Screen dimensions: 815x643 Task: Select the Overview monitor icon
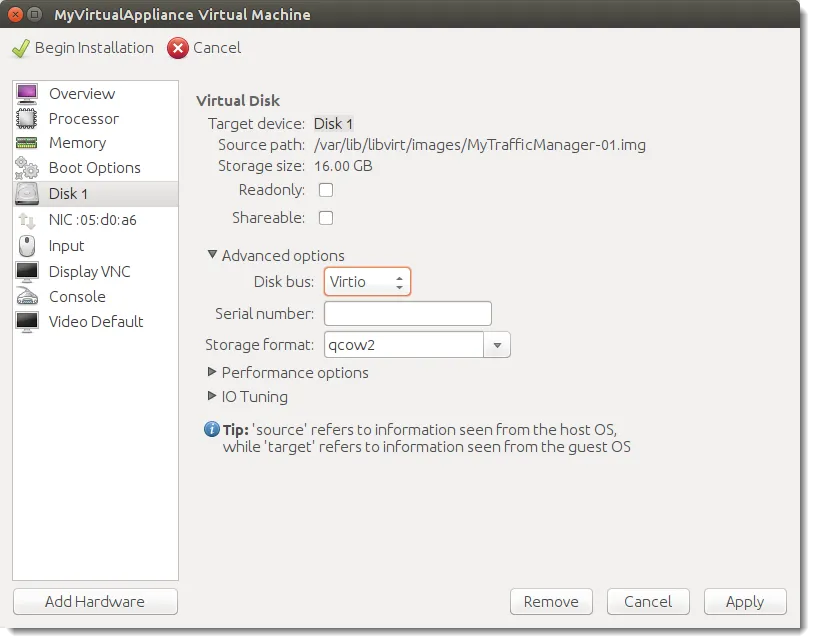coord(27,94)
